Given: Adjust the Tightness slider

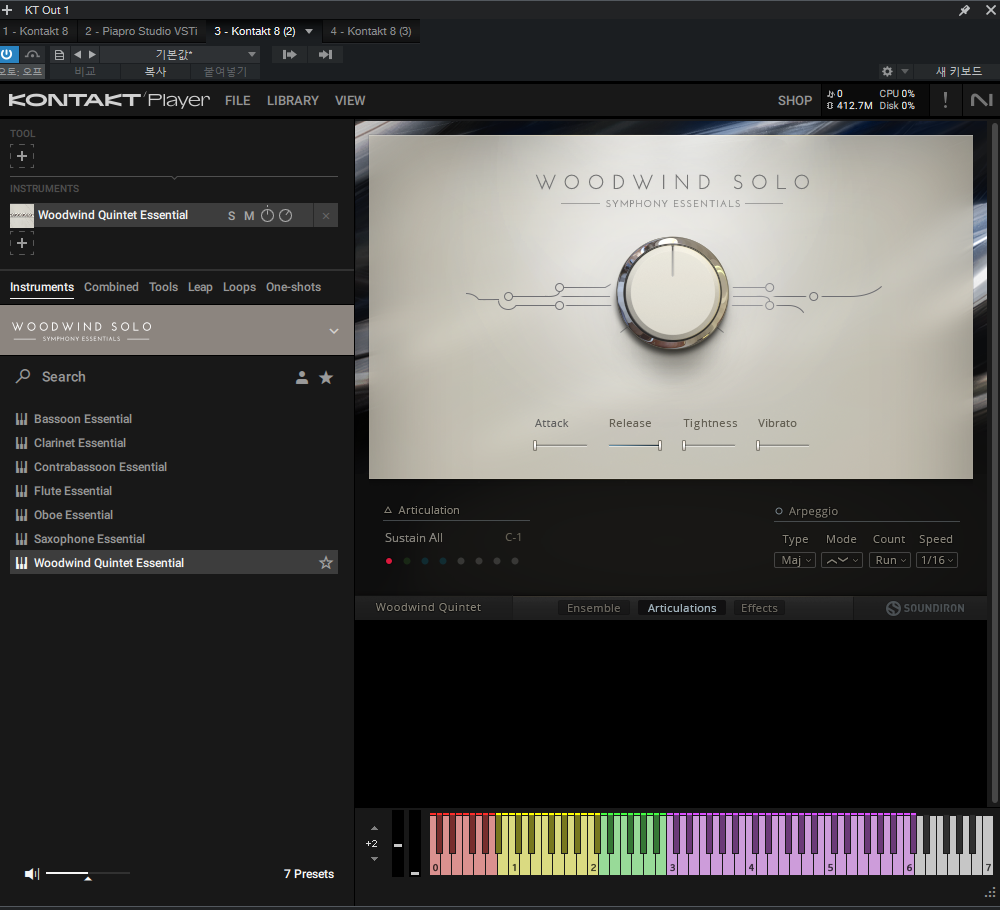Looking at the screenshot, I should pyautogui.click(x=709, y=445).
